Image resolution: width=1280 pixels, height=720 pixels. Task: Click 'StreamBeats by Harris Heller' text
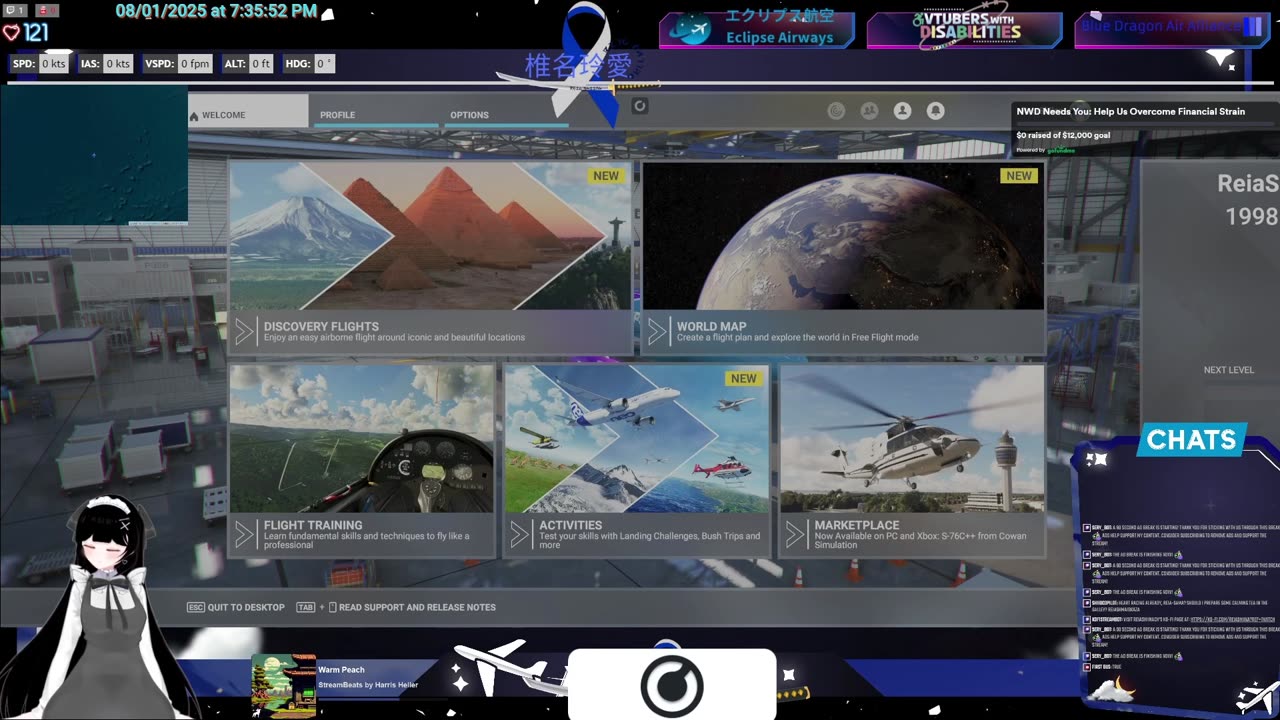pyautogui.click(x=368, y=685)
